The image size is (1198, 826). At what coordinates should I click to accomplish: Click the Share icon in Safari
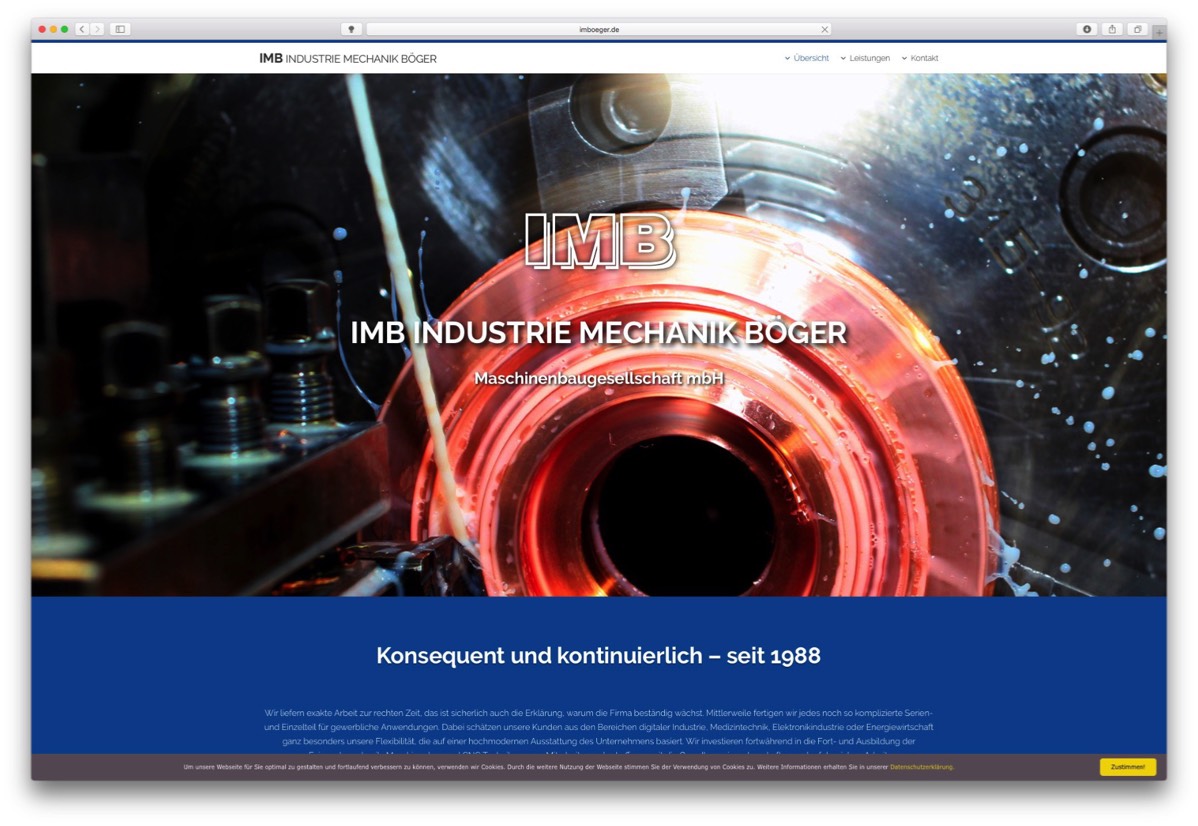coord(1112,30)
